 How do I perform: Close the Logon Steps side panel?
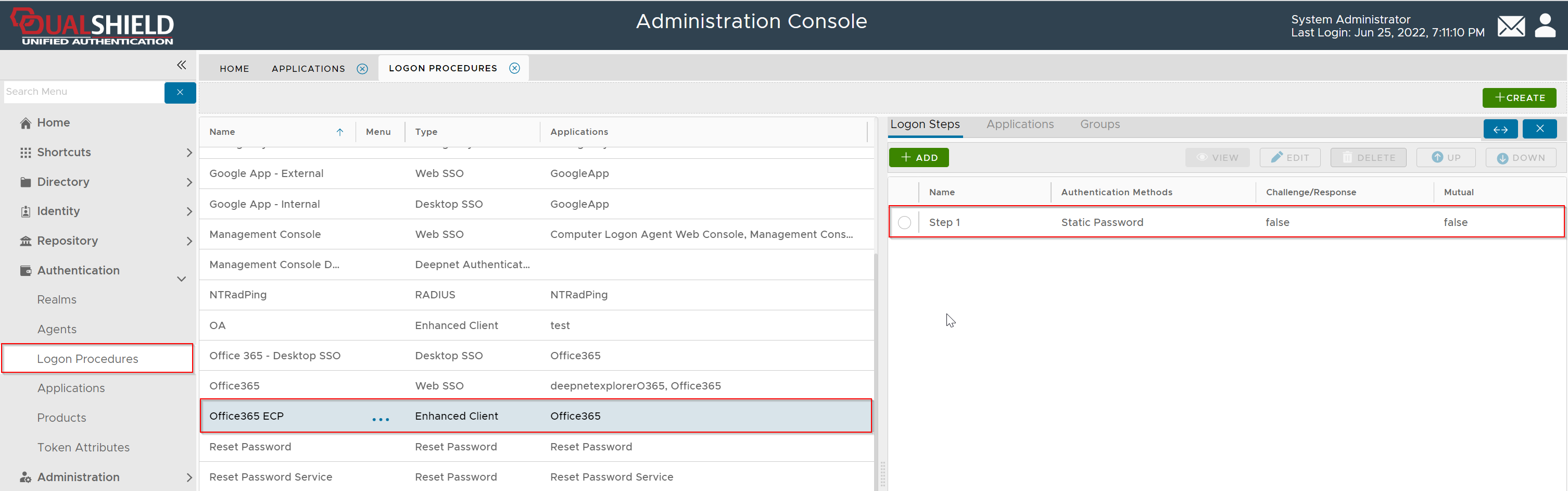tap(1539, 129)
